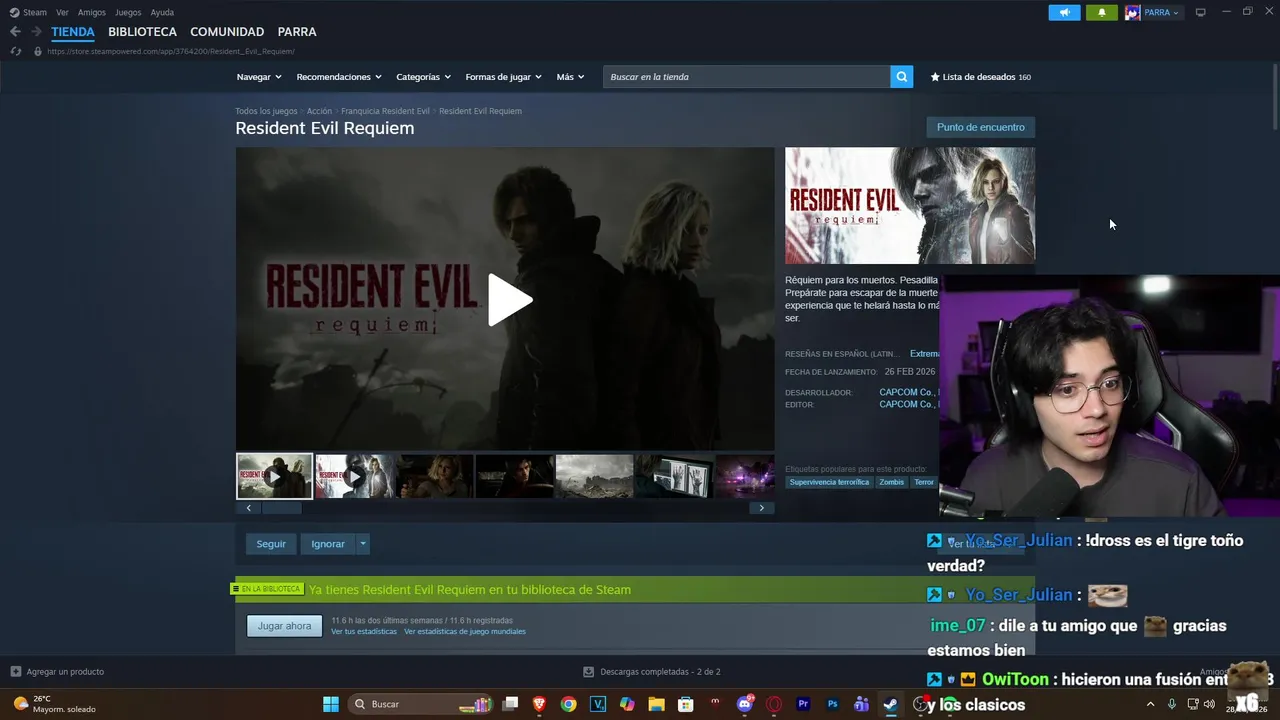Click the plus icon for Agregar un producto
This screenshot has width=1280, height=720.
coord(15,672)
